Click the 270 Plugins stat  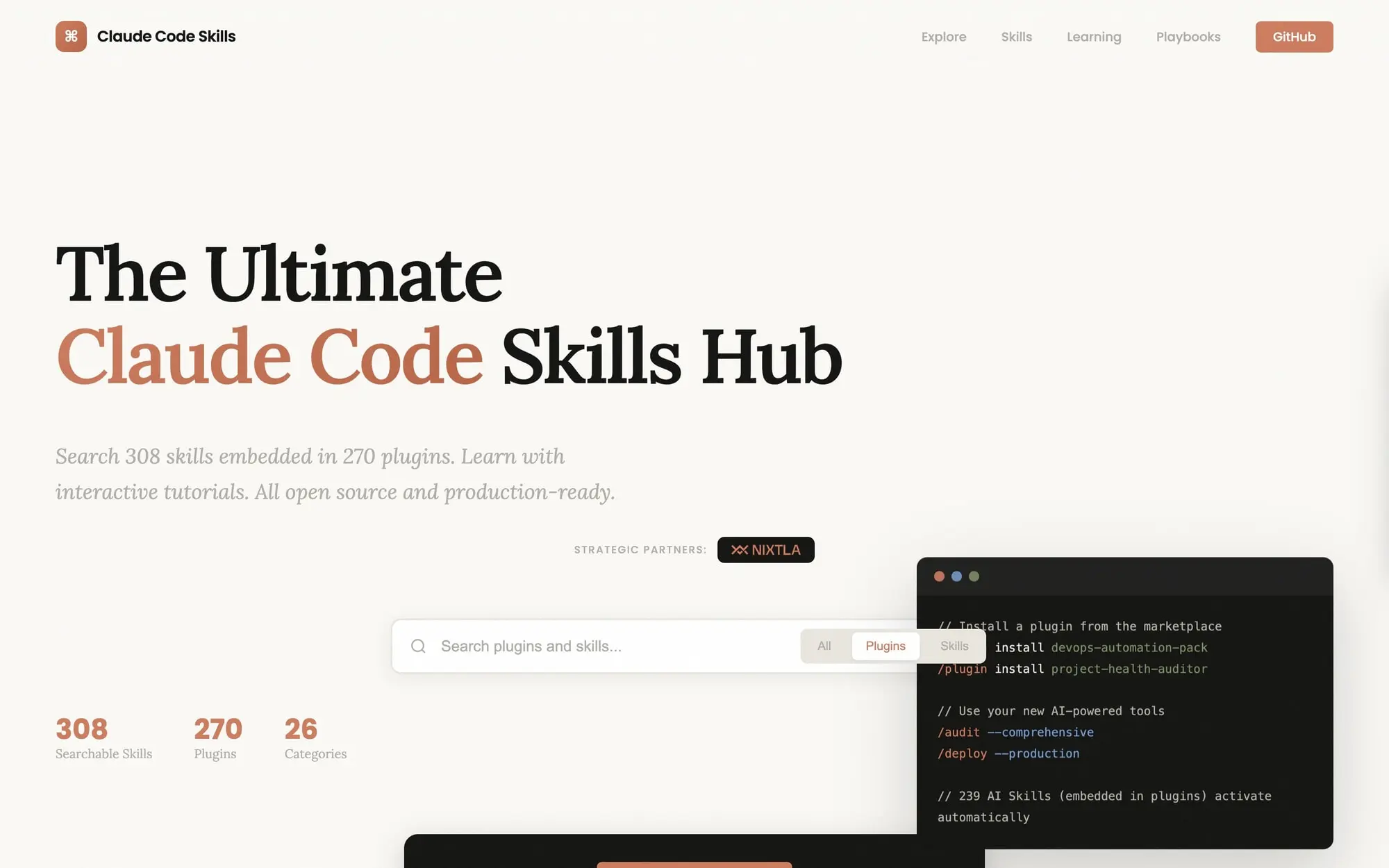217,739
